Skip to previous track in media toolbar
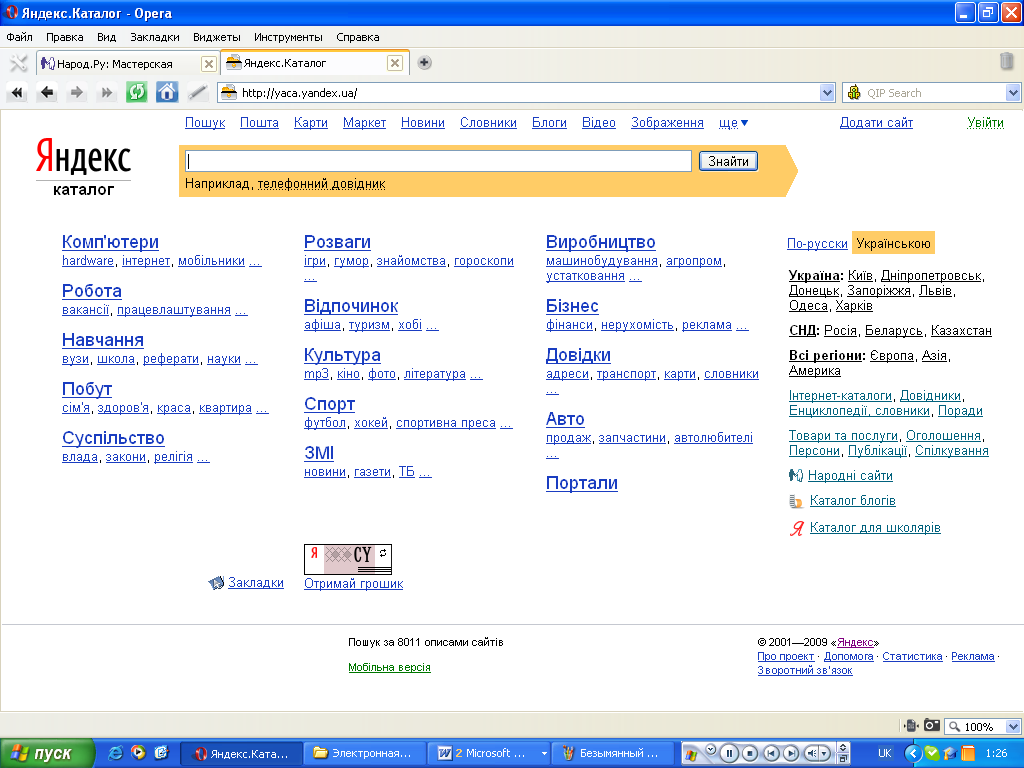Screen dimensions: 1024x768 (771, 753)
